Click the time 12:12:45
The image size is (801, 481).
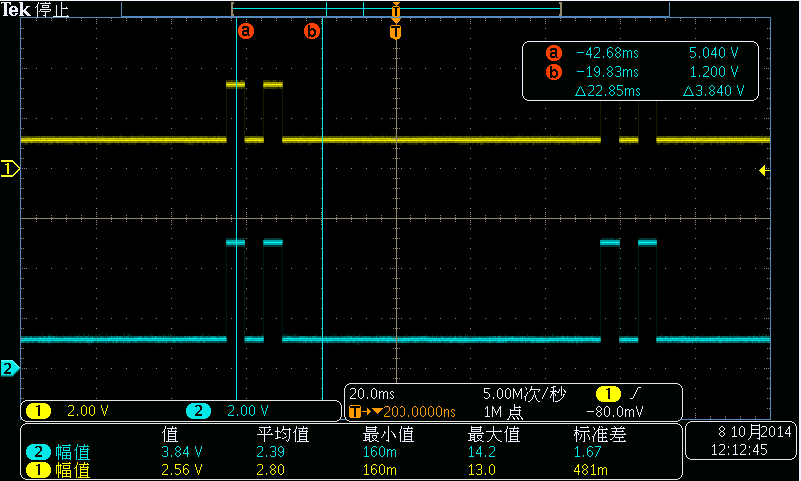click(x=739, y=450)
